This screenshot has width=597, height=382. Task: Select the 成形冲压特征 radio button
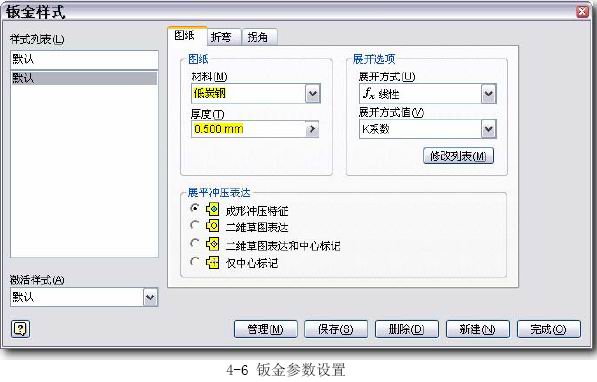tap(195, 208)
